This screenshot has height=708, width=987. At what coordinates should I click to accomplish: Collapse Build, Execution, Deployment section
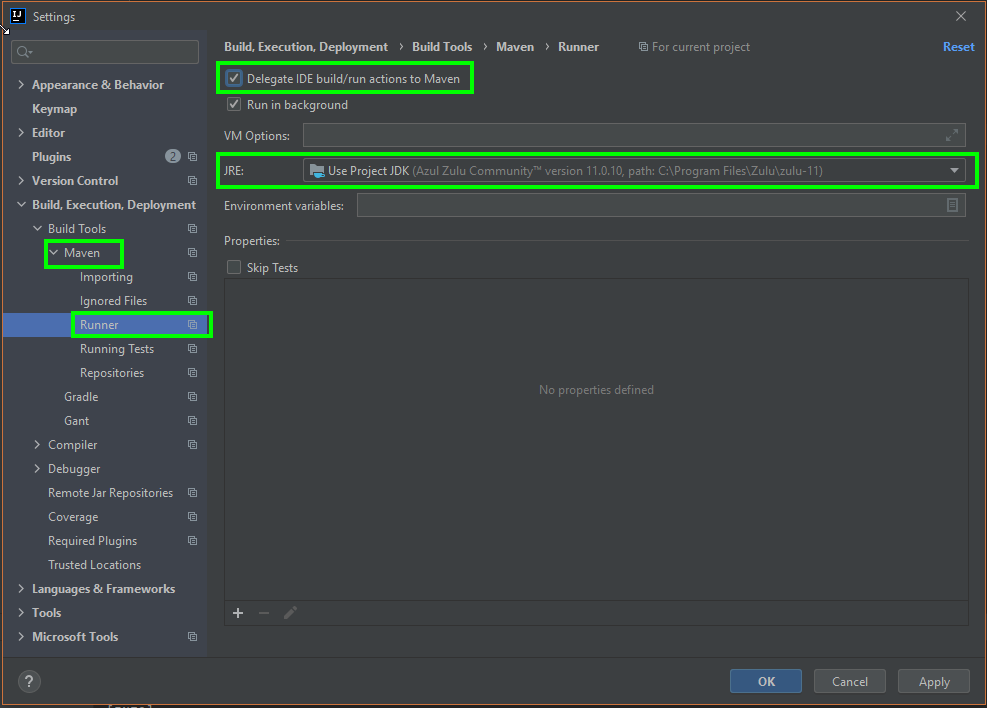point(21,205)
